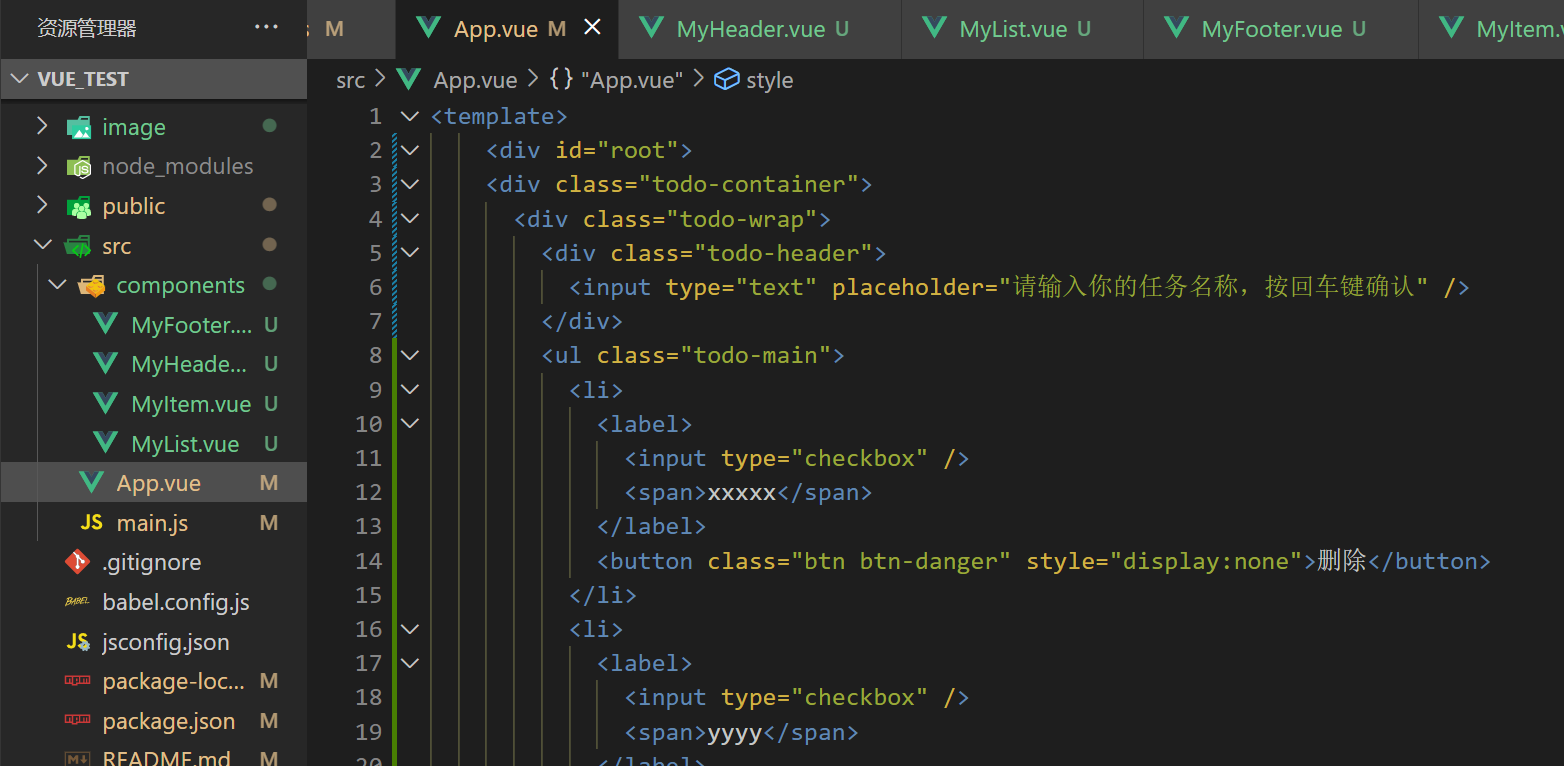1564x766 pixels.
Task: Fold the todo-wrap div at line 4
Action: (410, 218)
